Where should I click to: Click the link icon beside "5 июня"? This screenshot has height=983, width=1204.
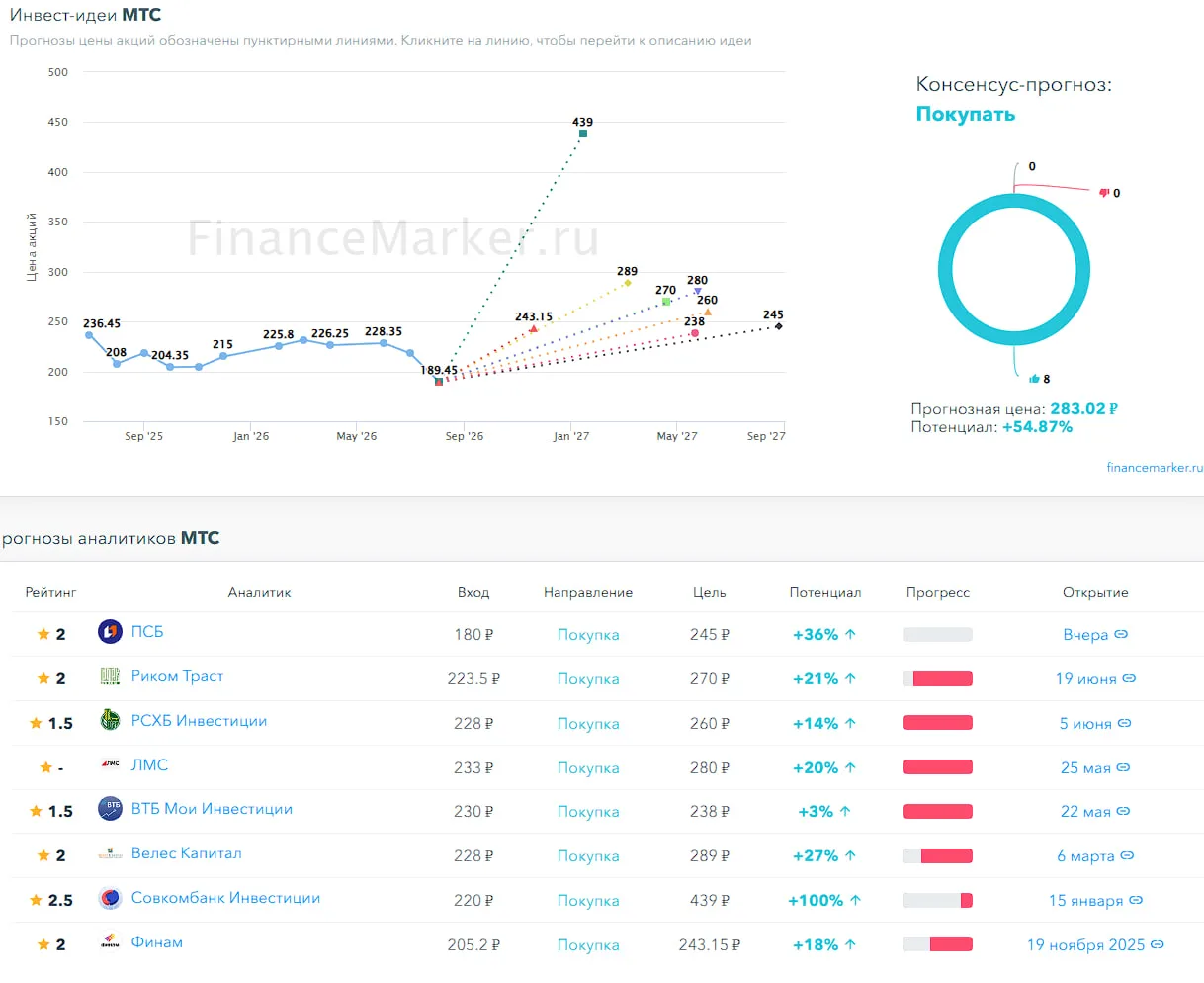pyautogui.click(x=1124, y=723)
